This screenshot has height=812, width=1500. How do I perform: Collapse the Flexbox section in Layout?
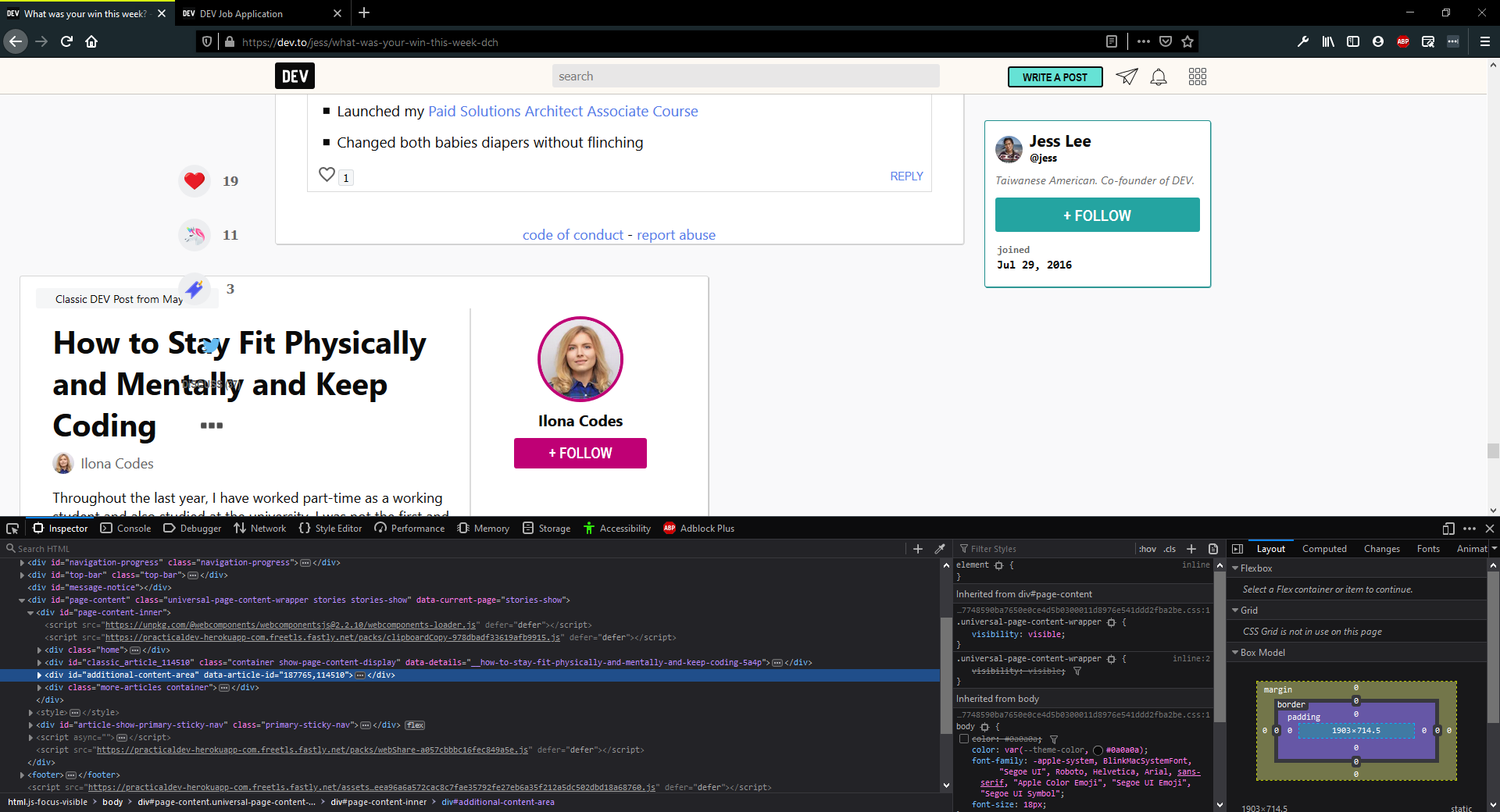(1235, 568)
